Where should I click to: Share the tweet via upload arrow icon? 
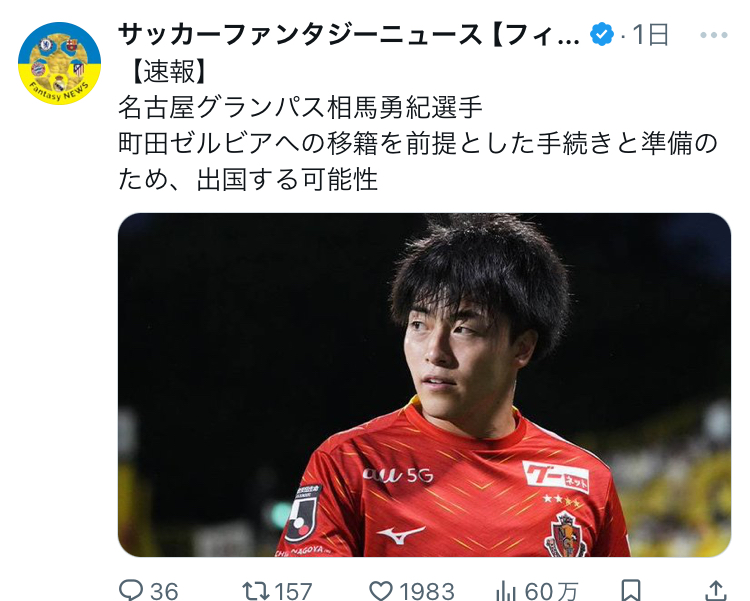pyautogui.click(x=716, y=590)
